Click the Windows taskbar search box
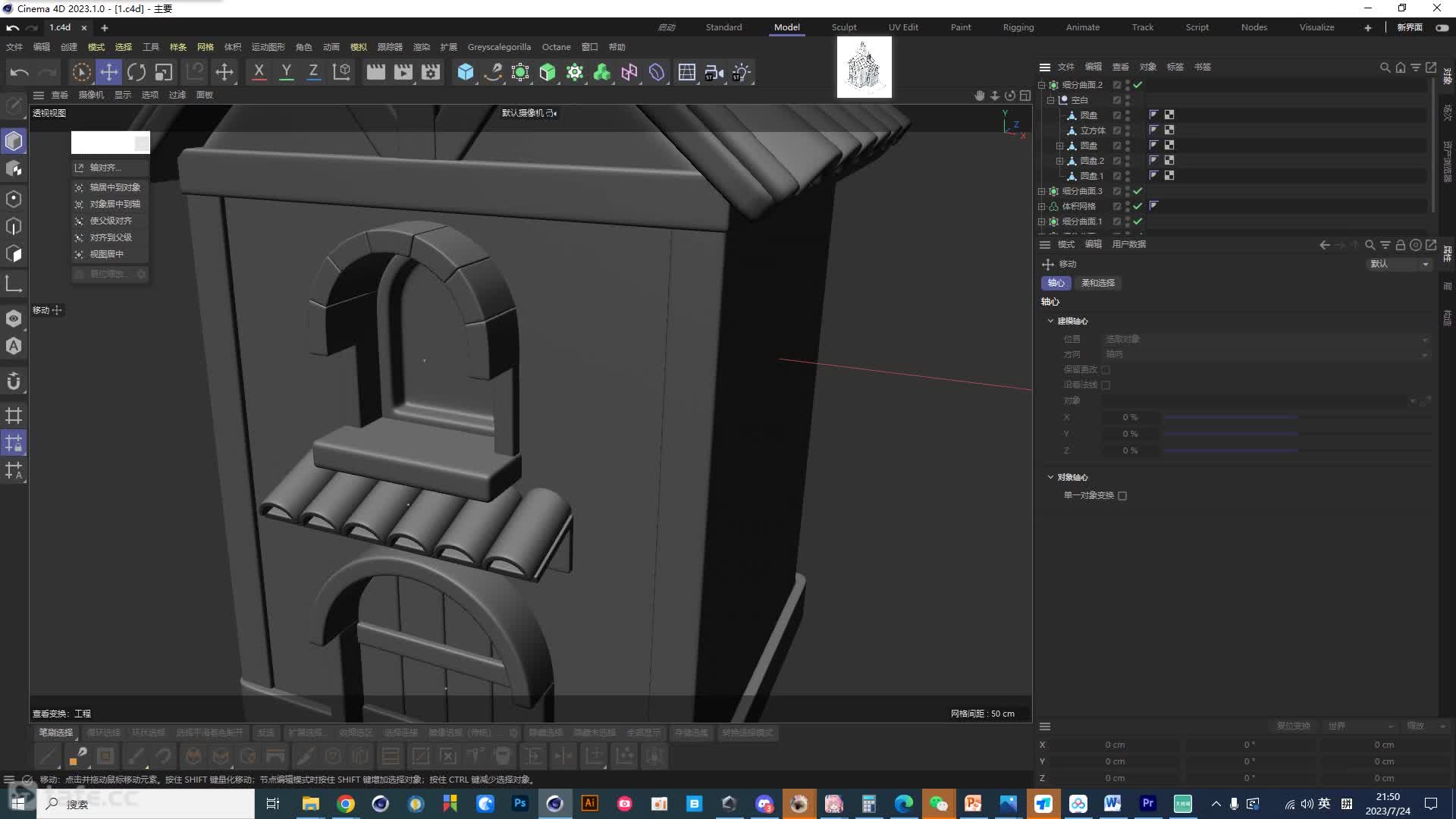1456x819 pixels. pyautogui.click(x=146, y=804)
